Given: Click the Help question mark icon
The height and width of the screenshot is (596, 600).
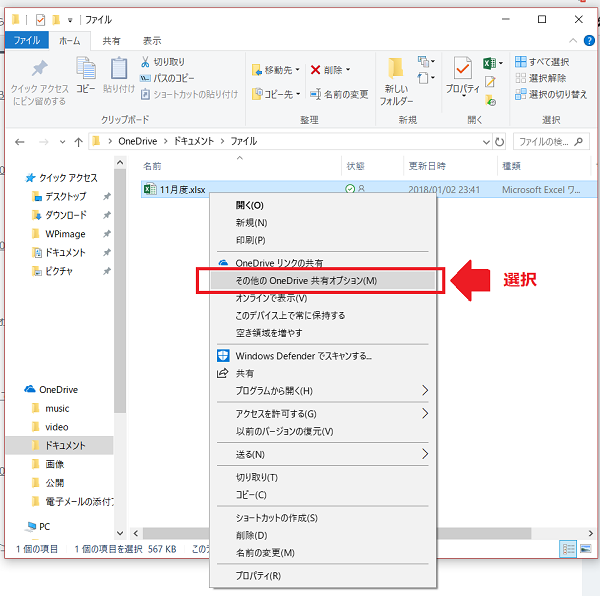Looking at the screenshot, I should pyautogui.click(x=589, y=41).
